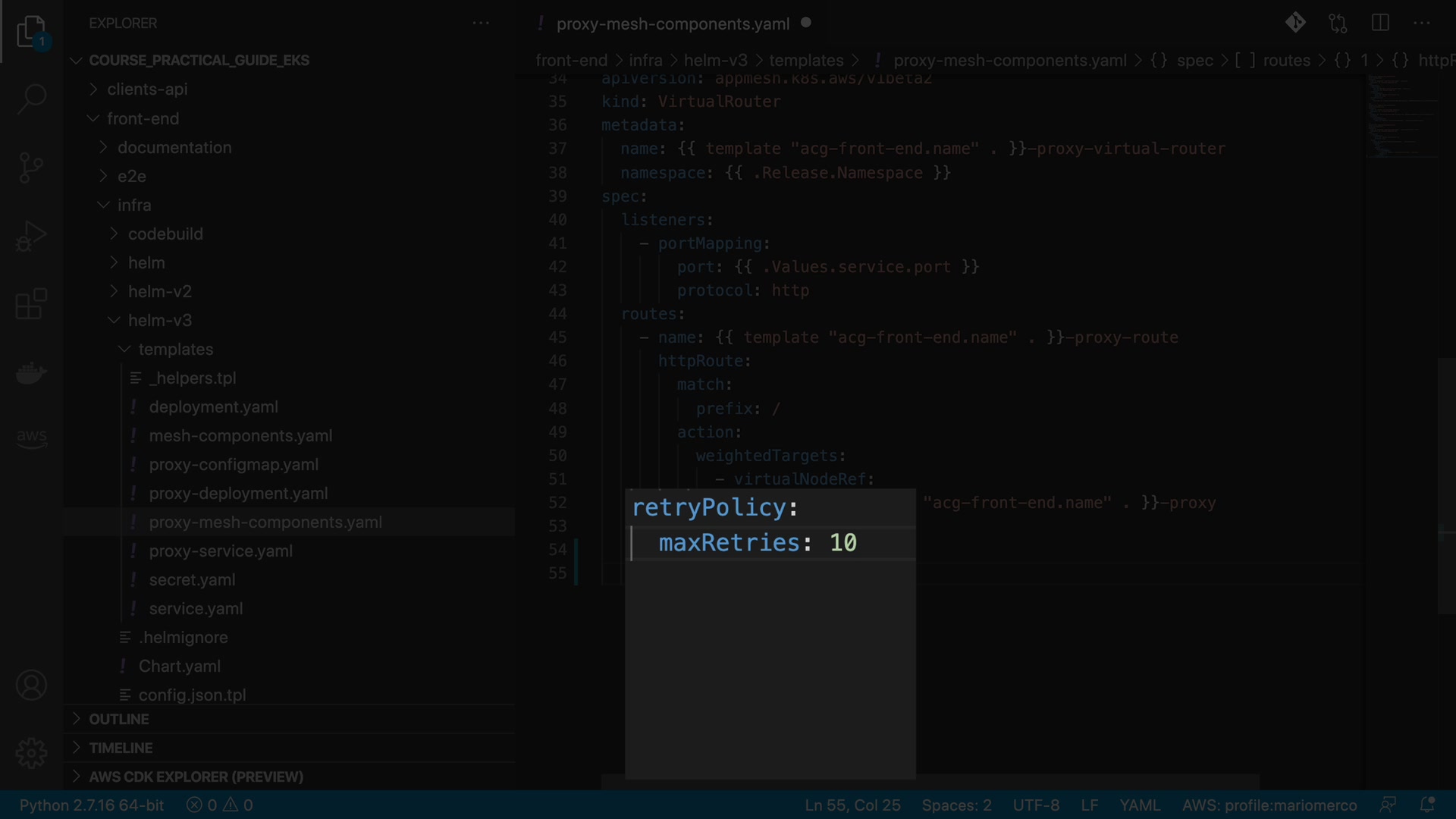Open the Search view in activity bar
Image resolution: width=1456 pixels, height=819 pixels.
[31, 99]
